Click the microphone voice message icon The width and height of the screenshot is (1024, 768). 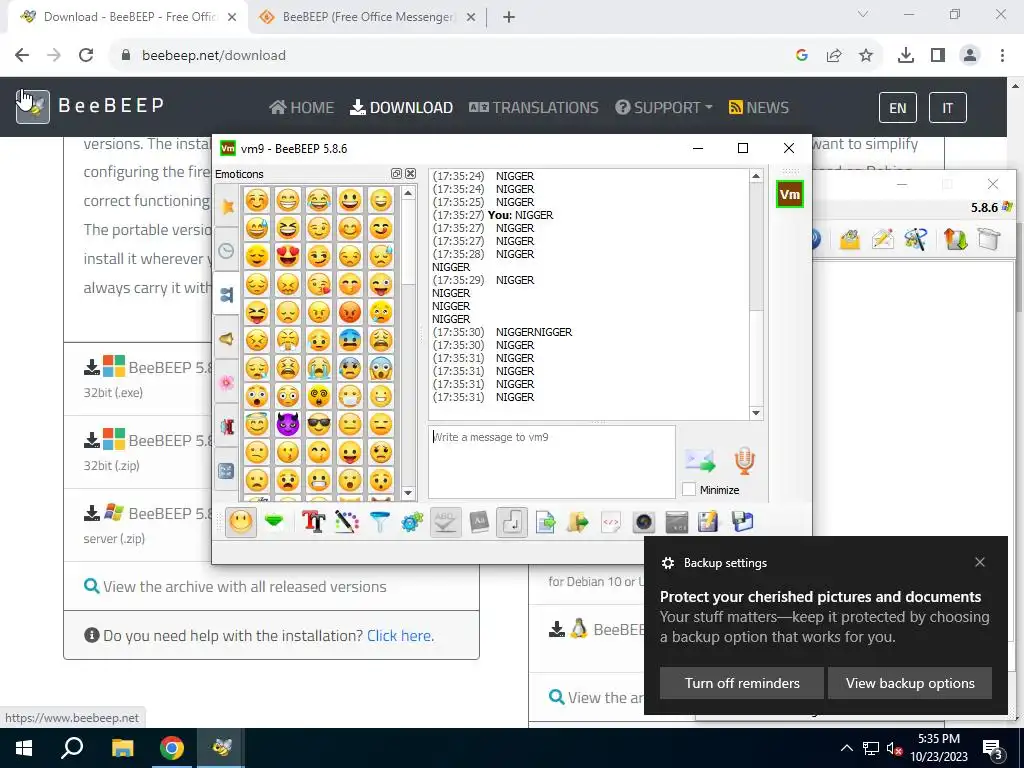[744, 461]
